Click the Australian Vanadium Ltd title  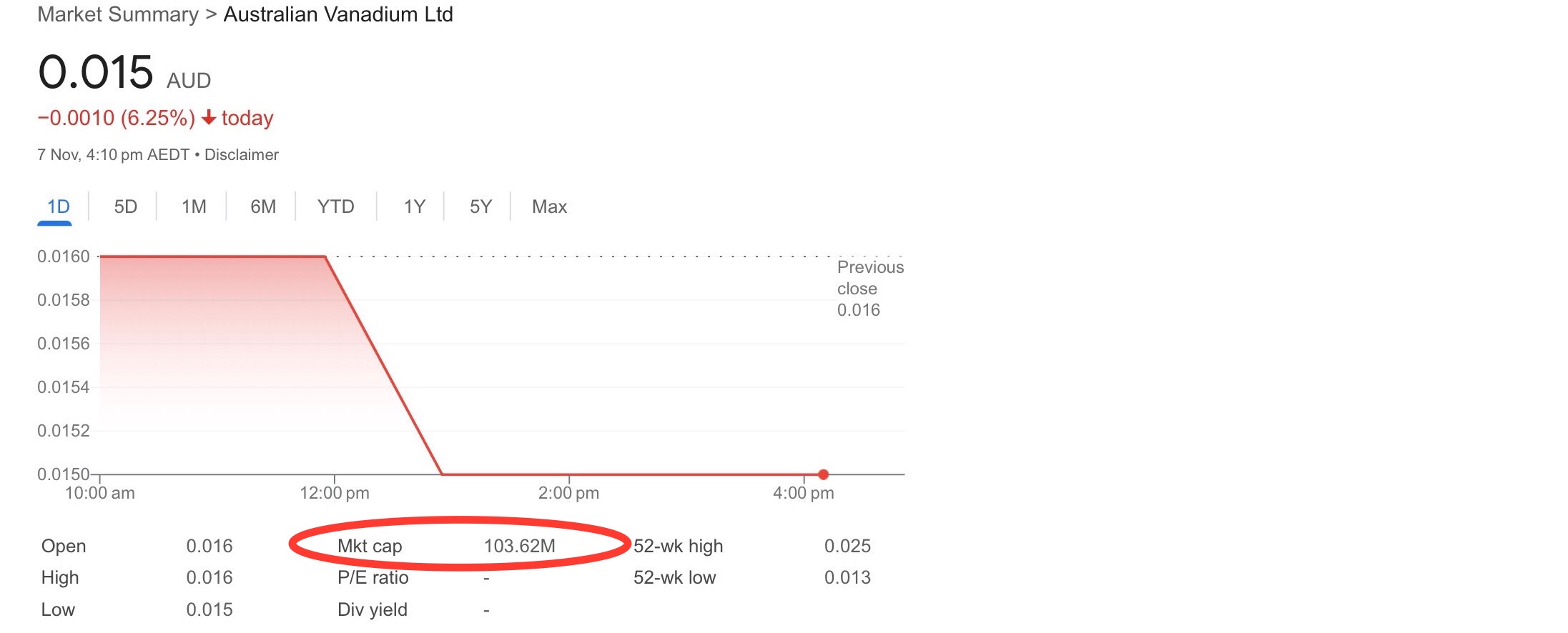point(338,14)
